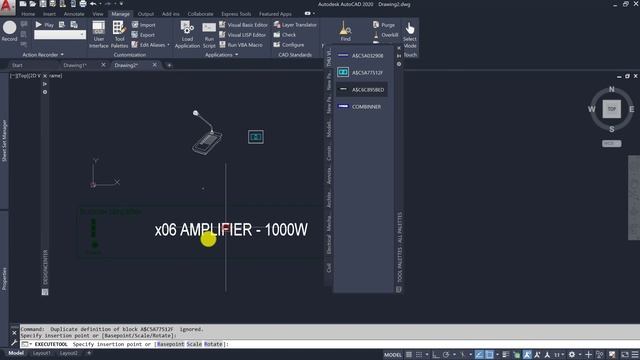The height and width of the screenshot is (360, 640).
Task: Toggle 2D object snap in status bar
Action: click(489, 355)
